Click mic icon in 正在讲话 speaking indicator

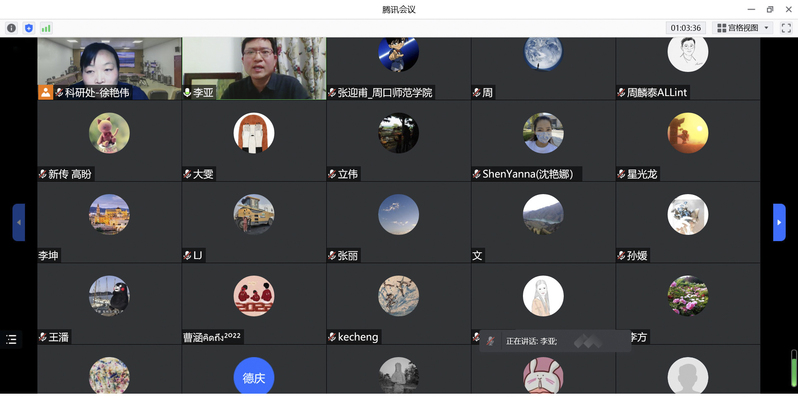point(491,341)
